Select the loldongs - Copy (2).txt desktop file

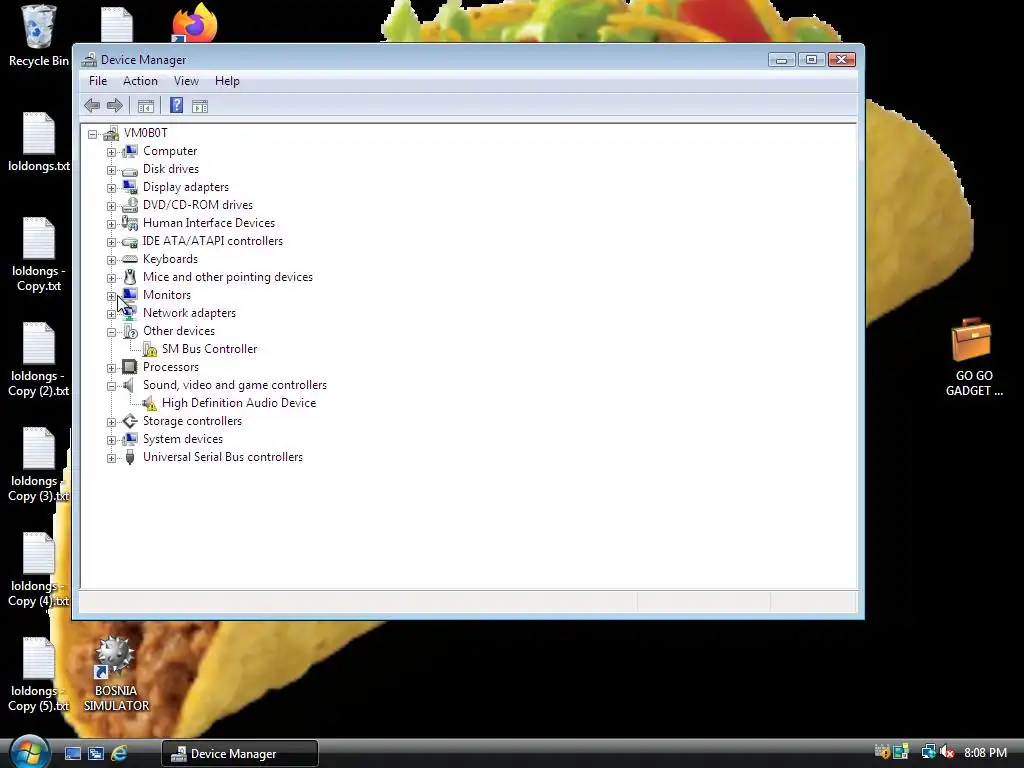(x=39, y=359)
